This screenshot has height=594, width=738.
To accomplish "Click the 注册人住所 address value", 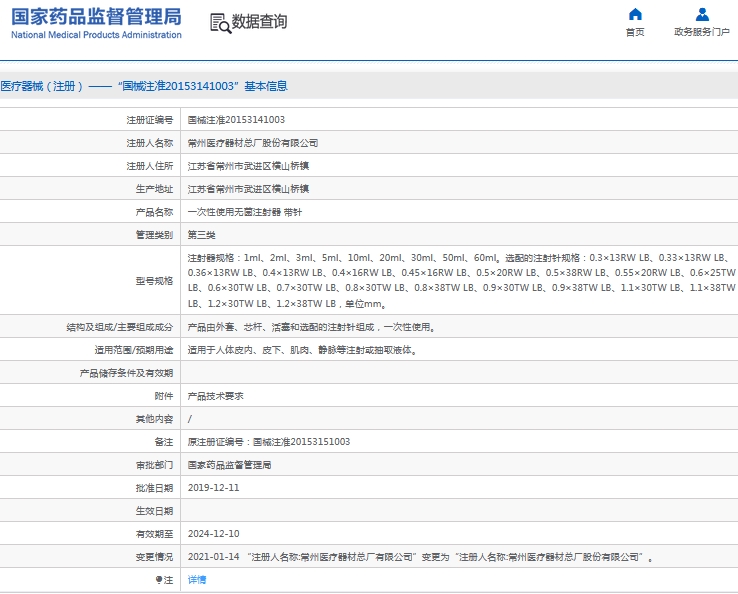I will pos(248,166).
